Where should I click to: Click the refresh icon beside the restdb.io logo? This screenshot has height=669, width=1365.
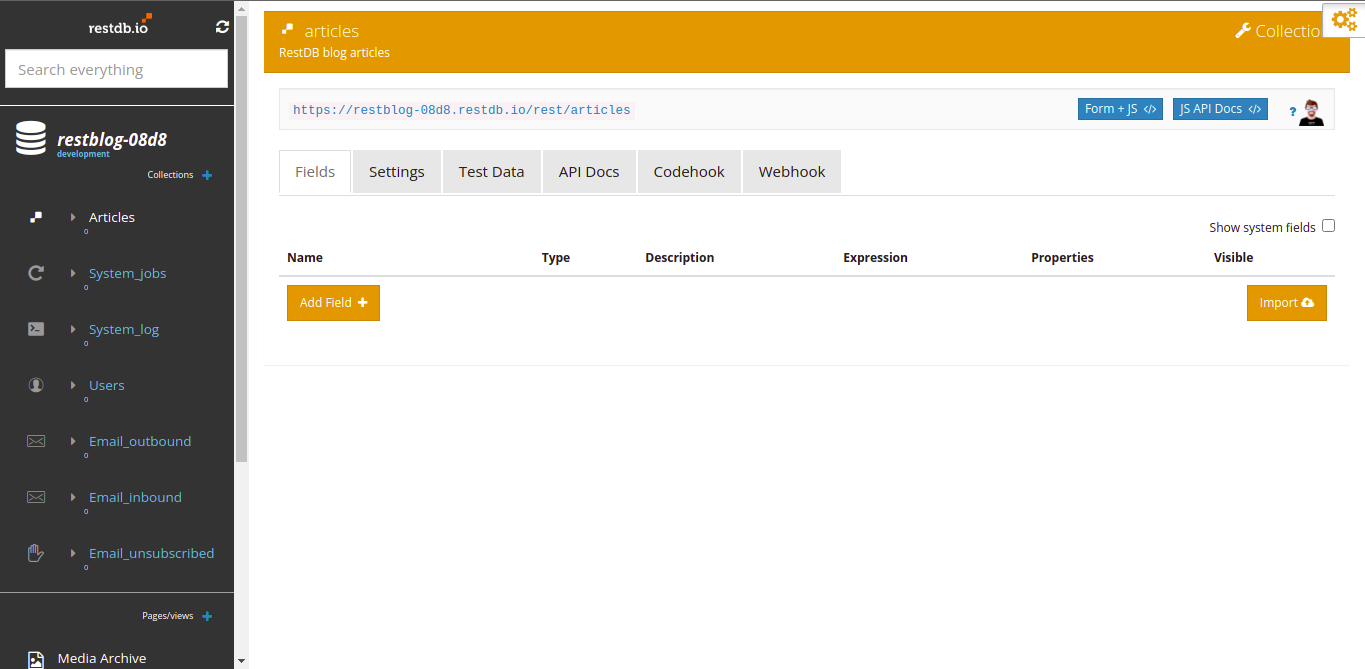222,27
